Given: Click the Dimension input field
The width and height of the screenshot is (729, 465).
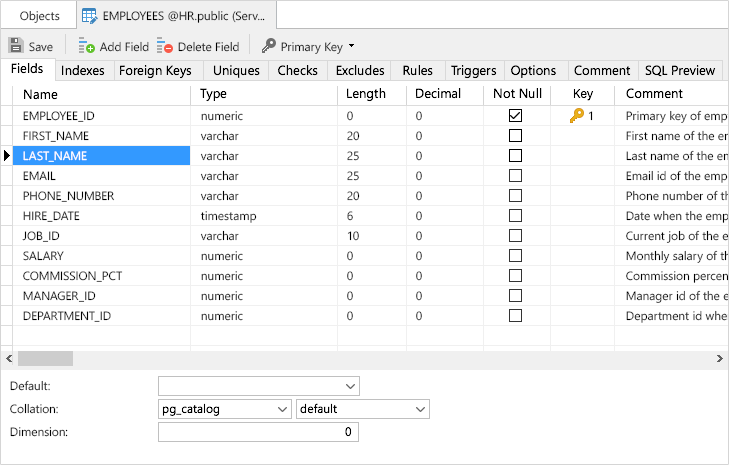Looking at the screenshot, I should (258, 432).
